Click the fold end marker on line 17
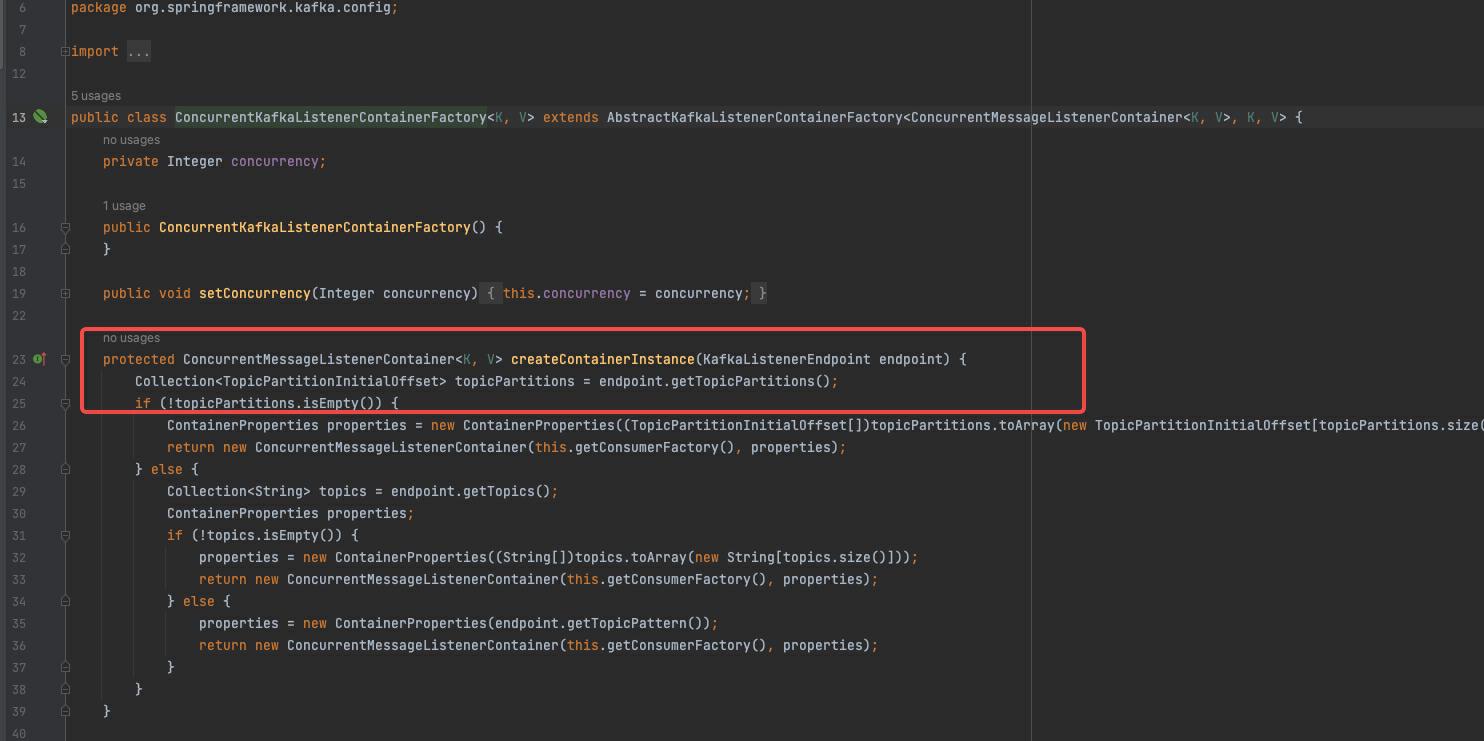 point(65,249)
